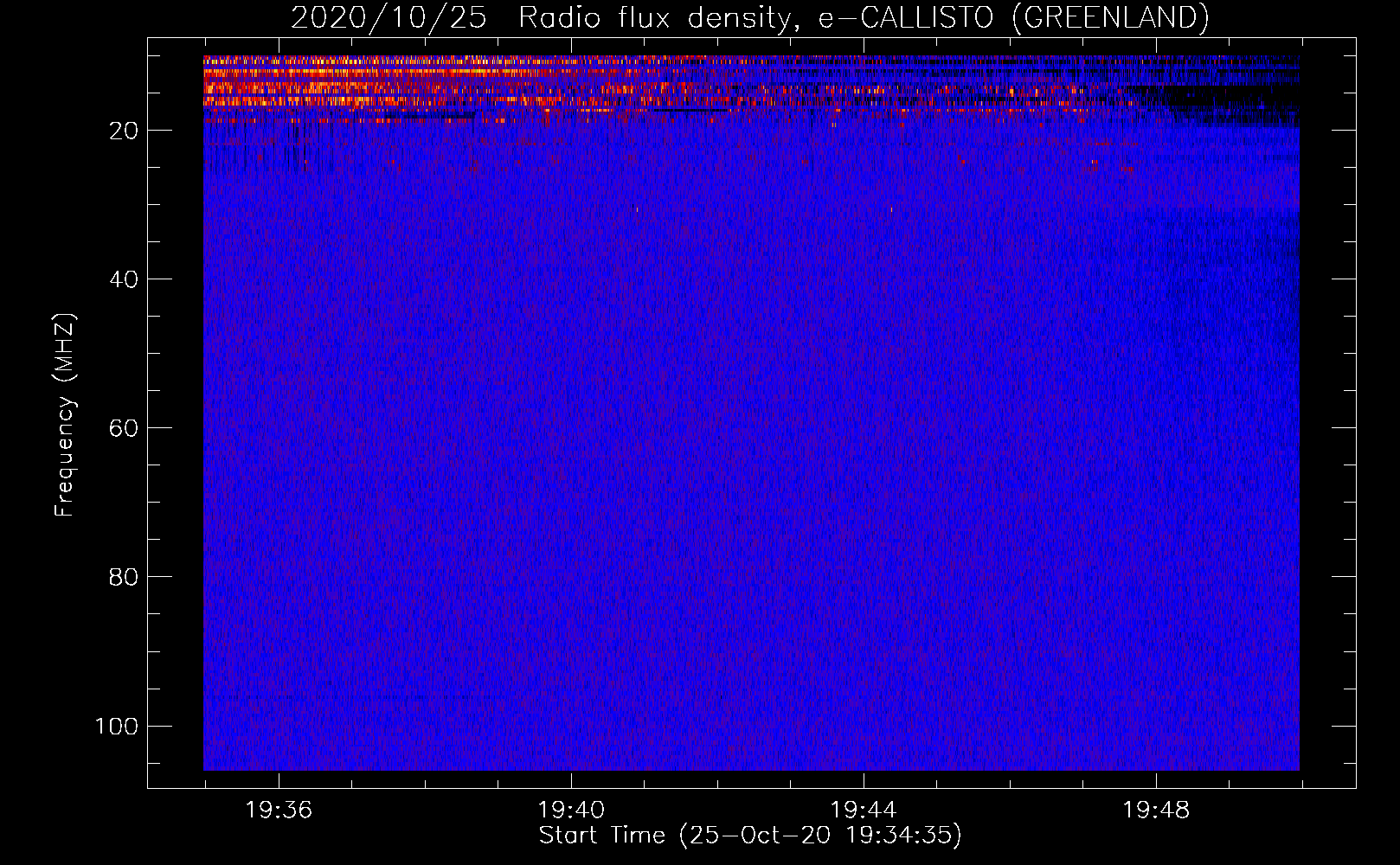Click the 40 MHz frequency tick label
This screenshot has height=865, width=1400.
pyautogui.click(x=124, y=279)
